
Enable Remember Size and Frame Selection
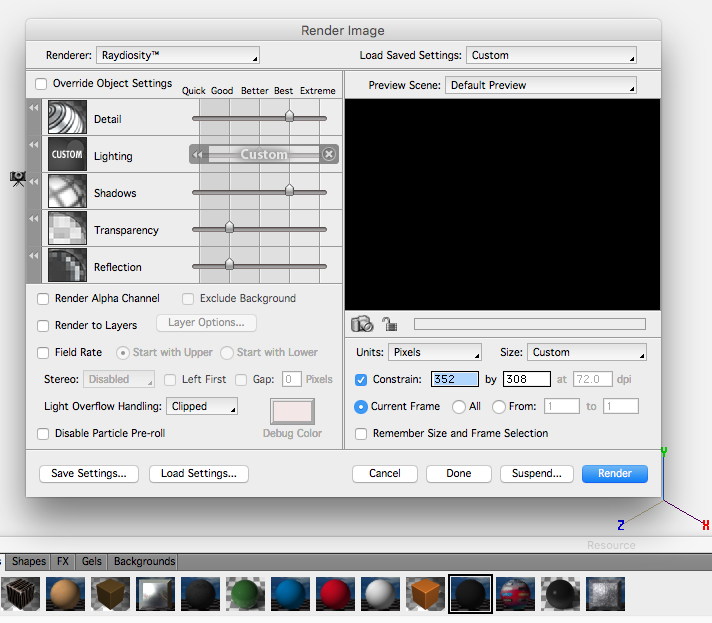coord(361,434)
